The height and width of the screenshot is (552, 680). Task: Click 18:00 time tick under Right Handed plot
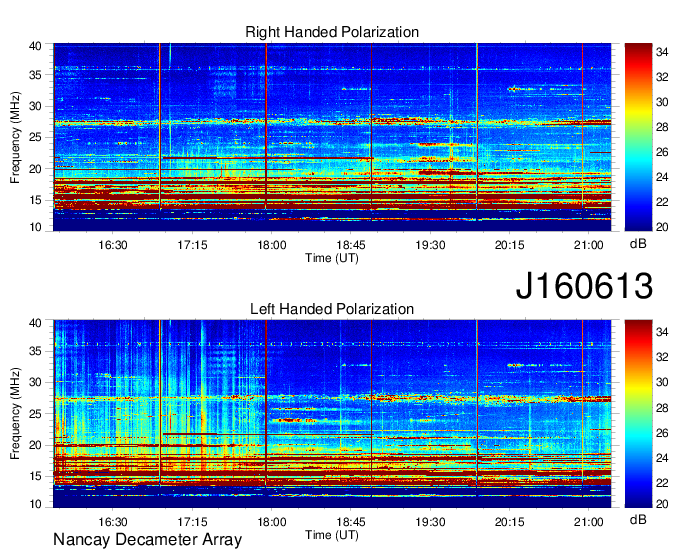[272, 245]
